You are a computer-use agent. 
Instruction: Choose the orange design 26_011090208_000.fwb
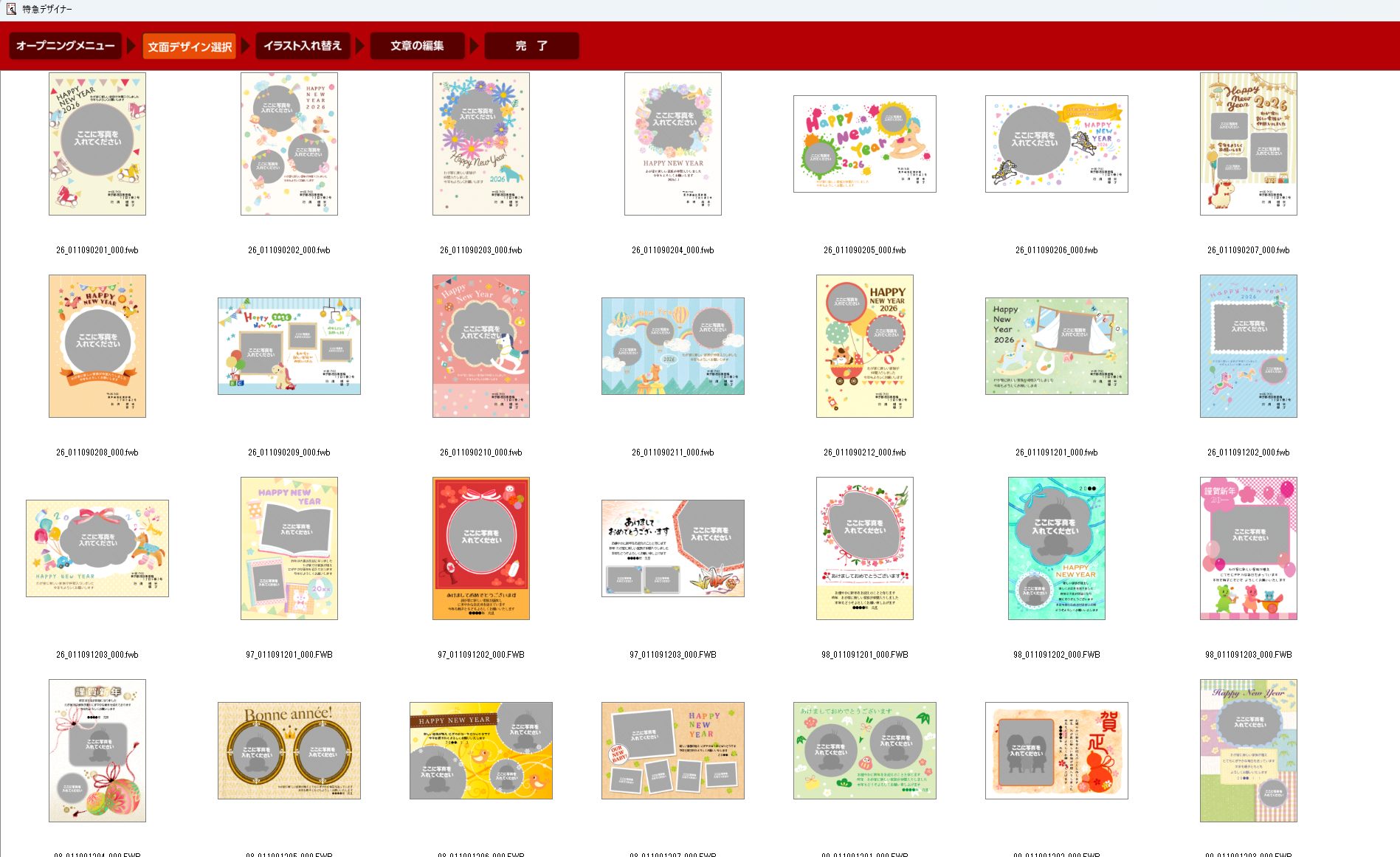coord(97,346)
